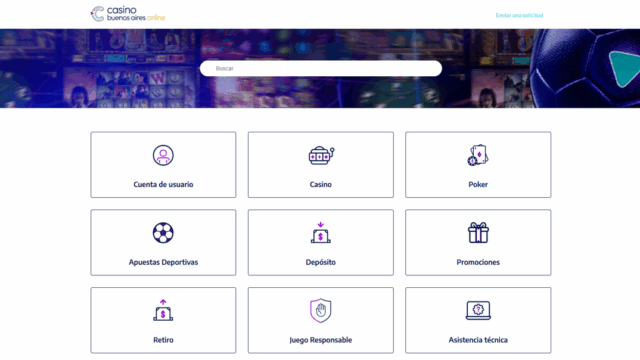Click the Asistencia técnica laptop icon
Image resolution: width=640 pixels, height=360 pixels.
[478, 311]
